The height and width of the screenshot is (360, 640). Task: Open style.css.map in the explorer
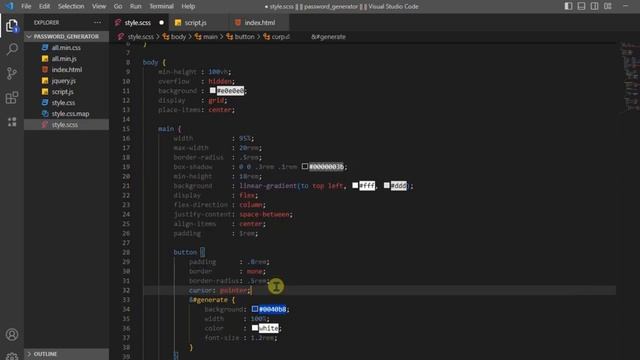[x=66, y=114]
